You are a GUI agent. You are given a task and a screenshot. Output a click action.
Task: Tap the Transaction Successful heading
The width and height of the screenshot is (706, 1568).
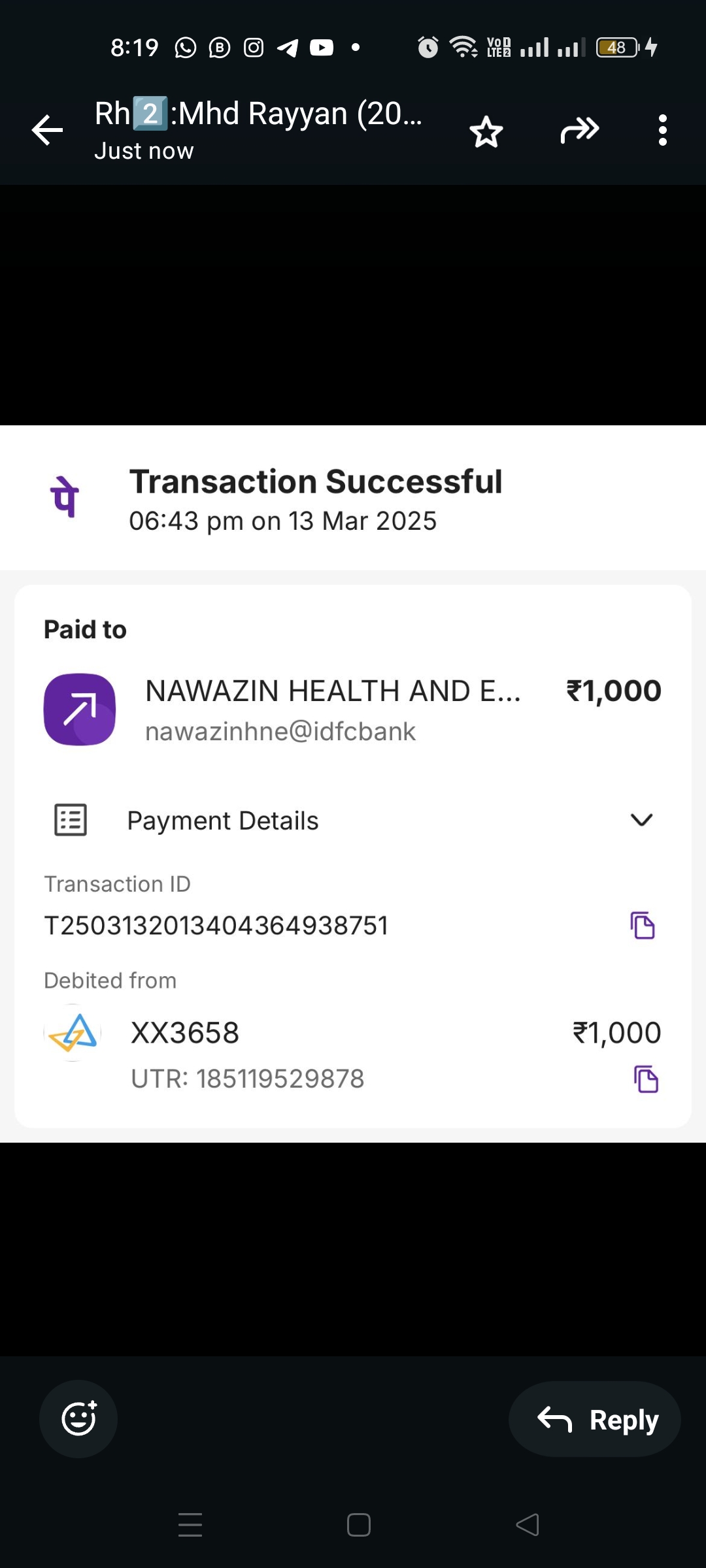(316, 482)
